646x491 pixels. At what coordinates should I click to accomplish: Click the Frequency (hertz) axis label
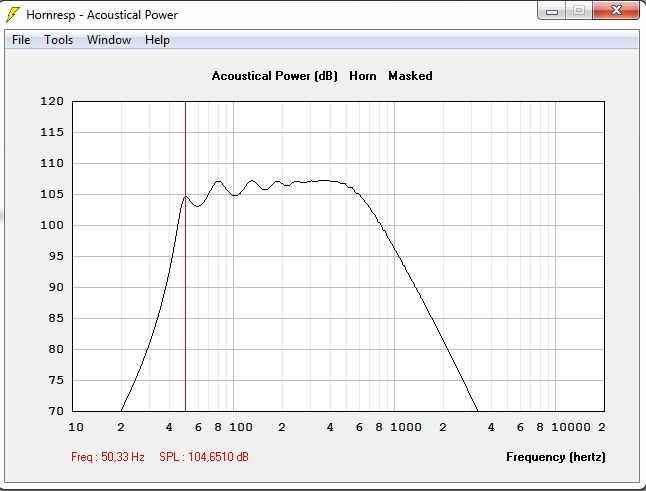pyautogui.click(x=556, y=457)
